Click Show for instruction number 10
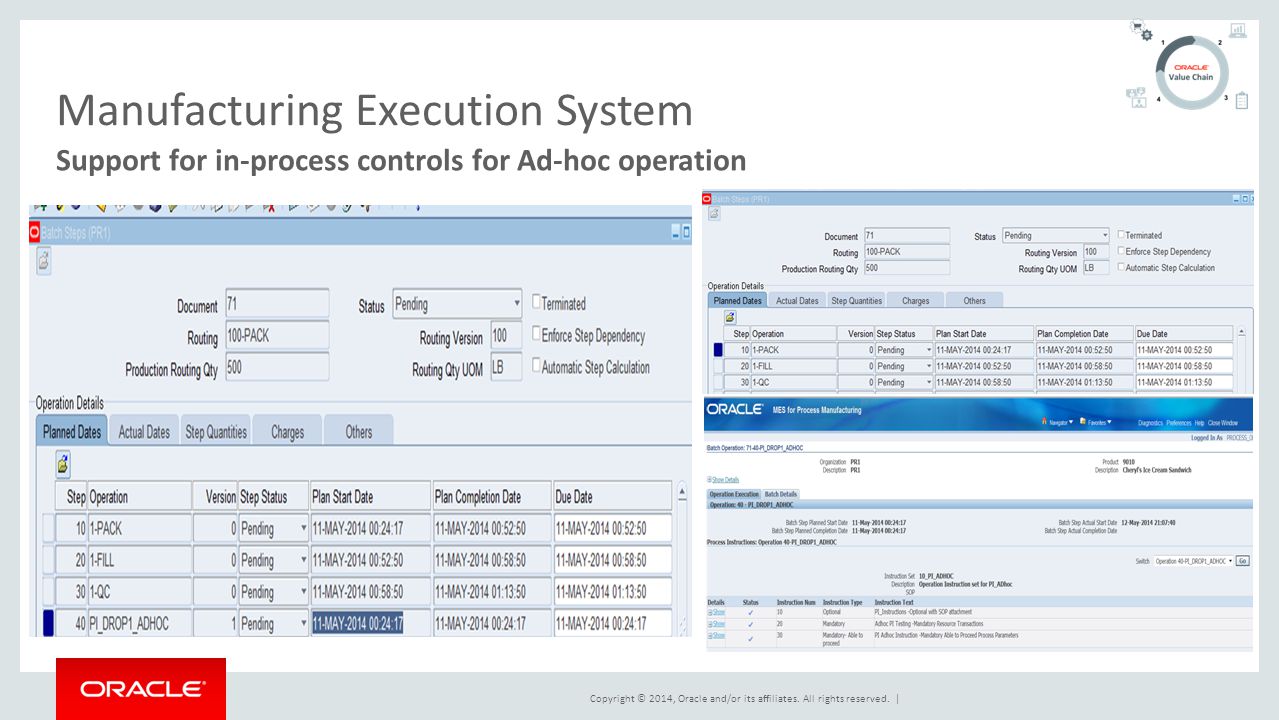 [x=718, y=611]
